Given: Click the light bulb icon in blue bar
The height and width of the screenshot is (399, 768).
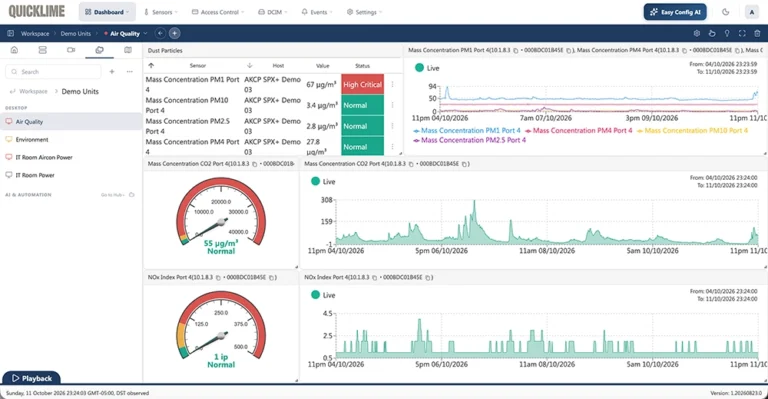Looking at the screenshot, I should 727,33.
